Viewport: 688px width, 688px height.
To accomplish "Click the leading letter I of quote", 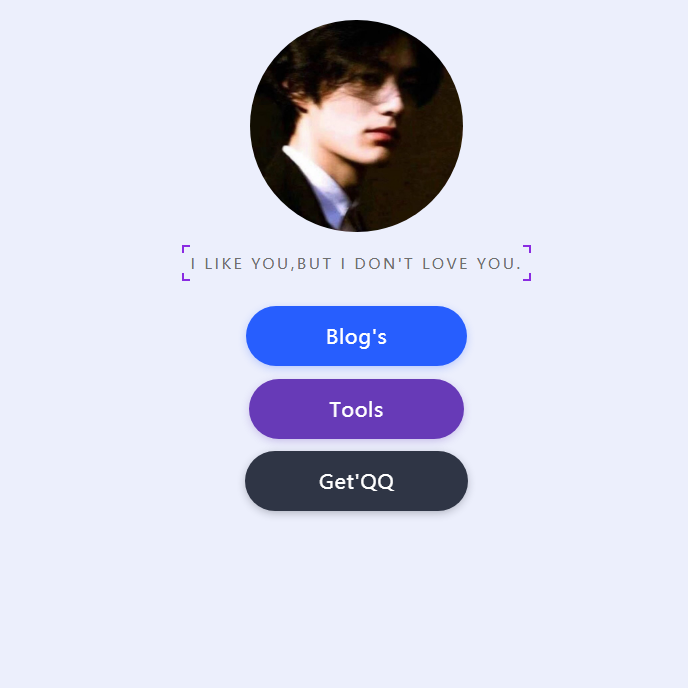I will [193, 264].
